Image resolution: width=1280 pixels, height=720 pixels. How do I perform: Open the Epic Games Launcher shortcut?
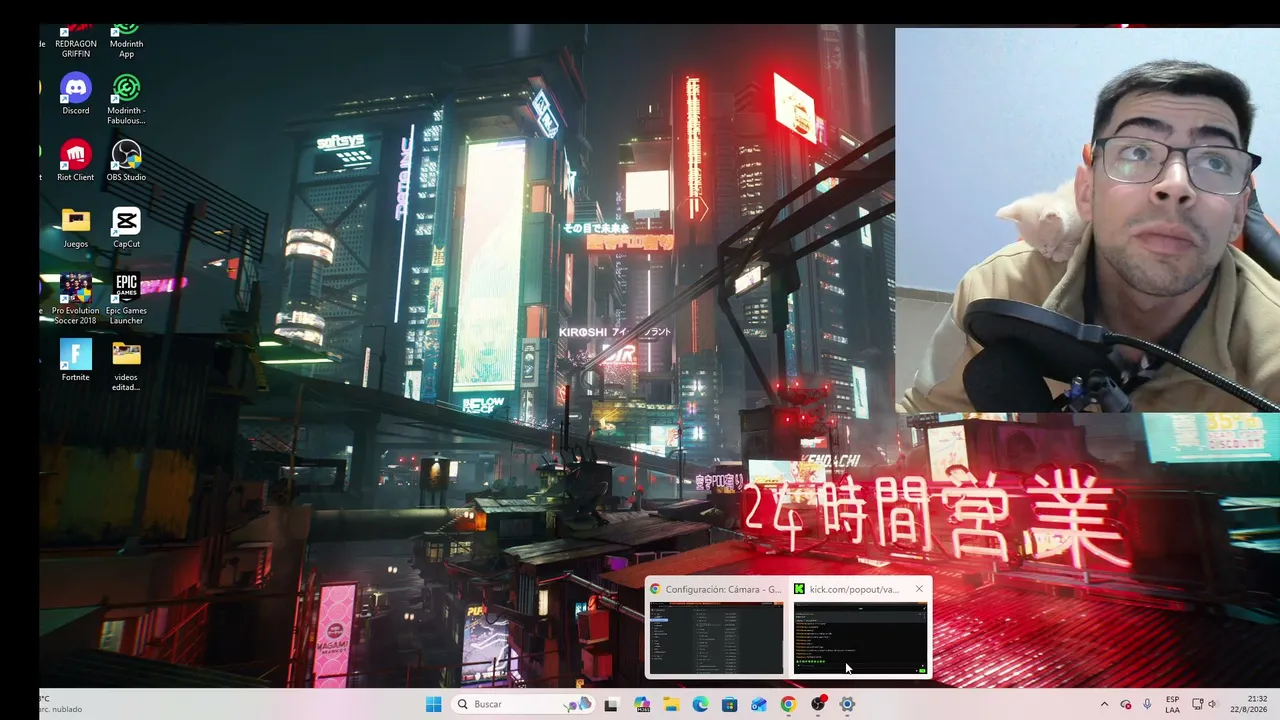[126, 298]
